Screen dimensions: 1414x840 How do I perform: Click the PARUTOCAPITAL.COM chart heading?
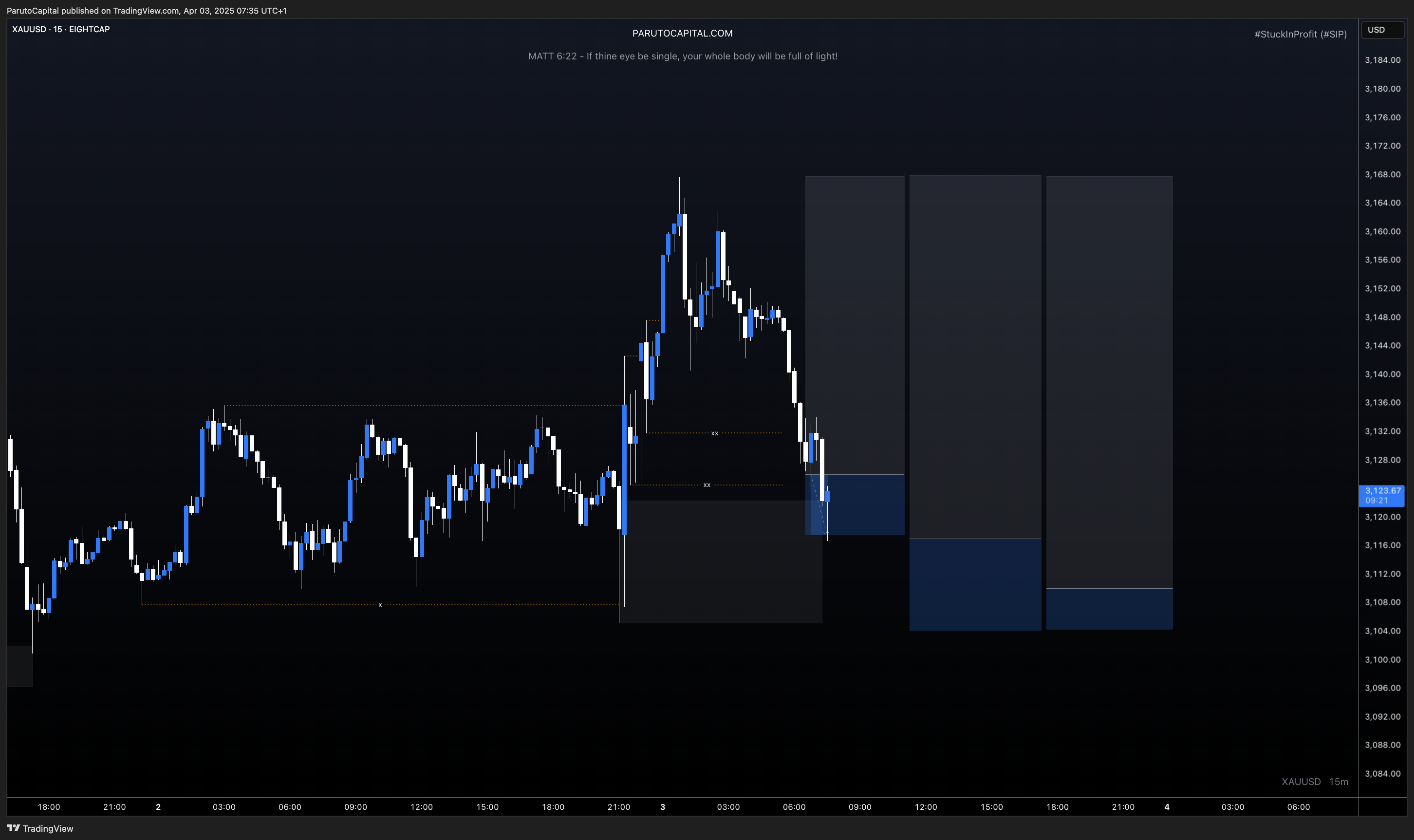pyautogui.click(x=682, y=34)
